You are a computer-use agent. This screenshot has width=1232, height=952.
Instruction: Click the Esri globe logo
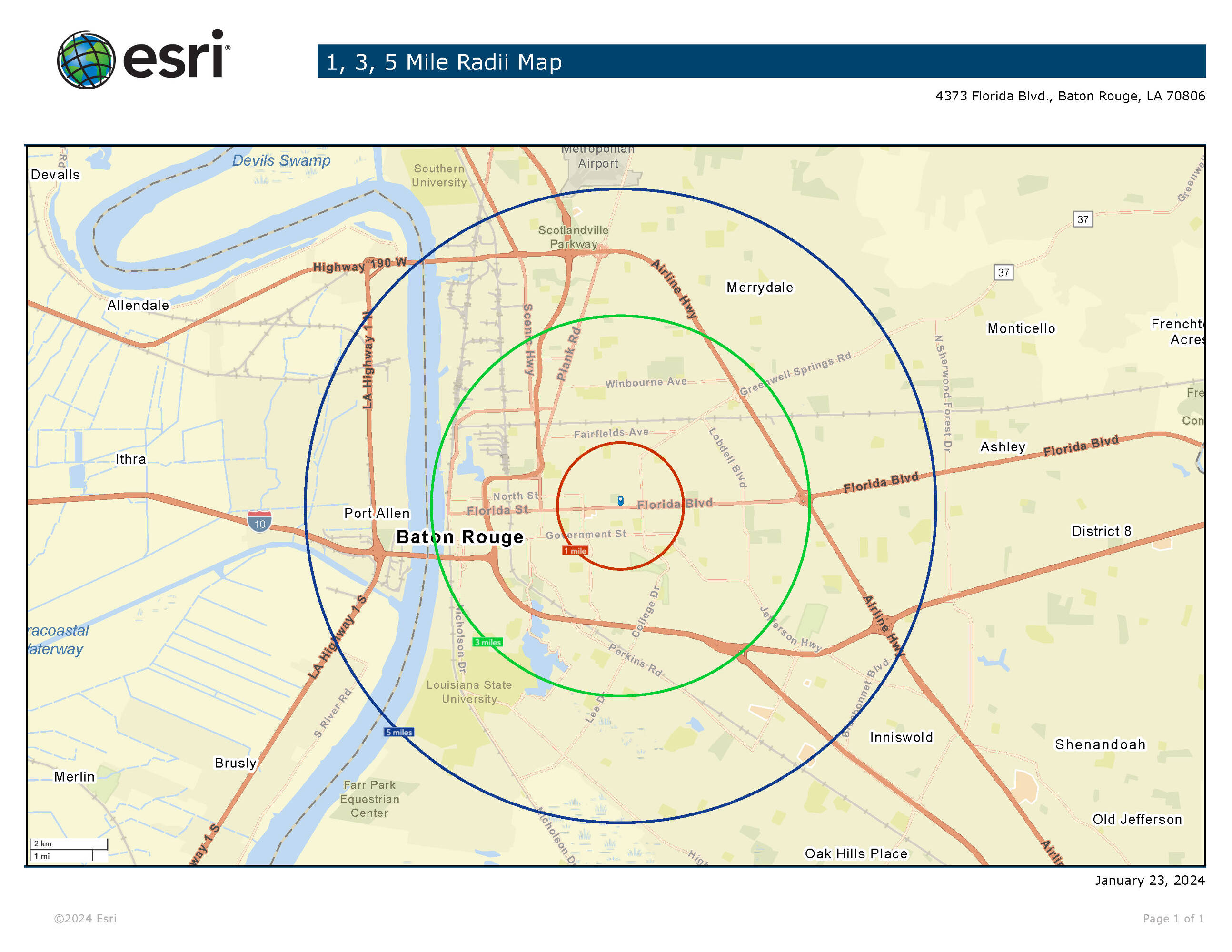click(x=86, y=60)
